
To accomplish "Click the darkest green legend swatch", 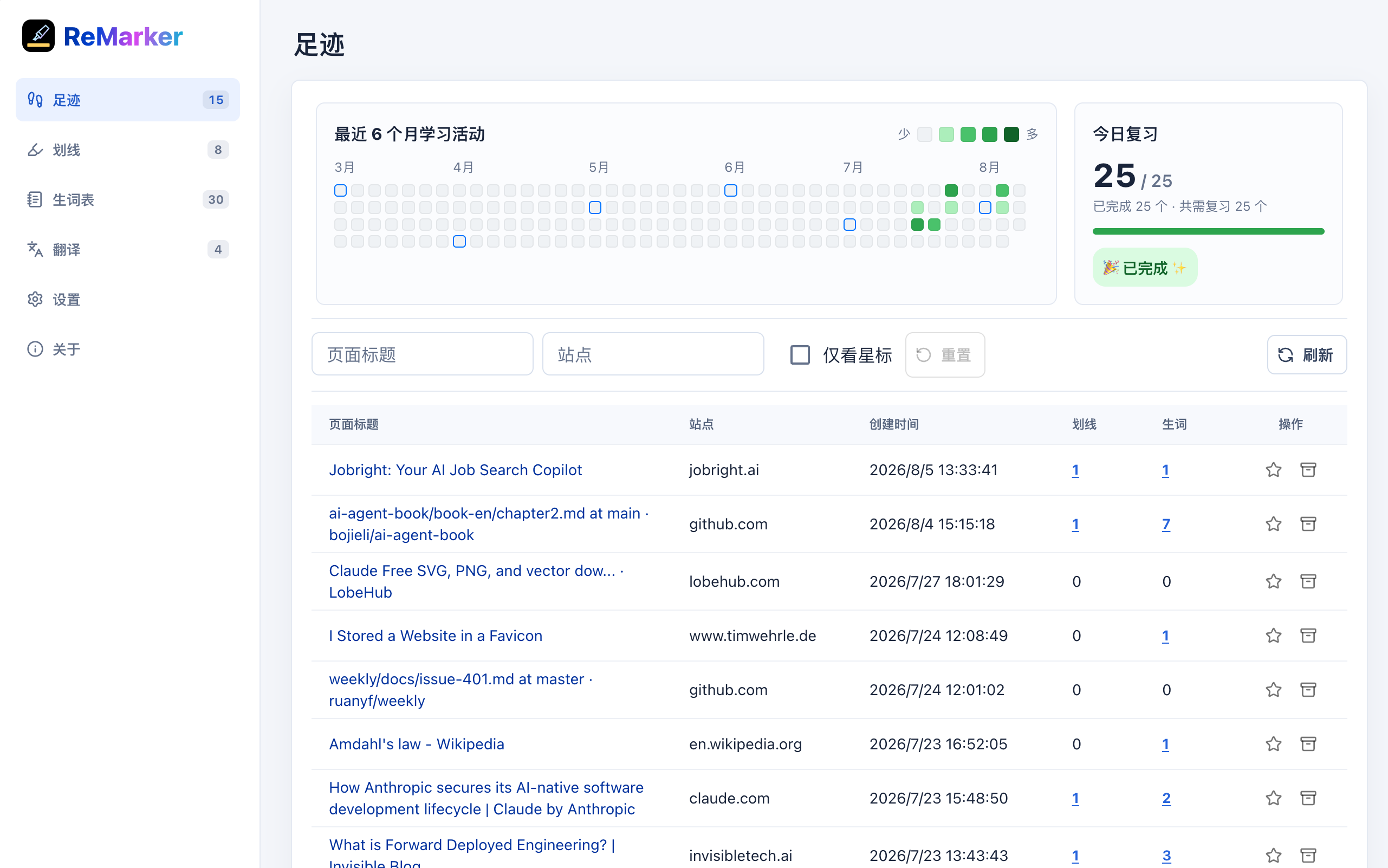I will [x=1011, y=134].
